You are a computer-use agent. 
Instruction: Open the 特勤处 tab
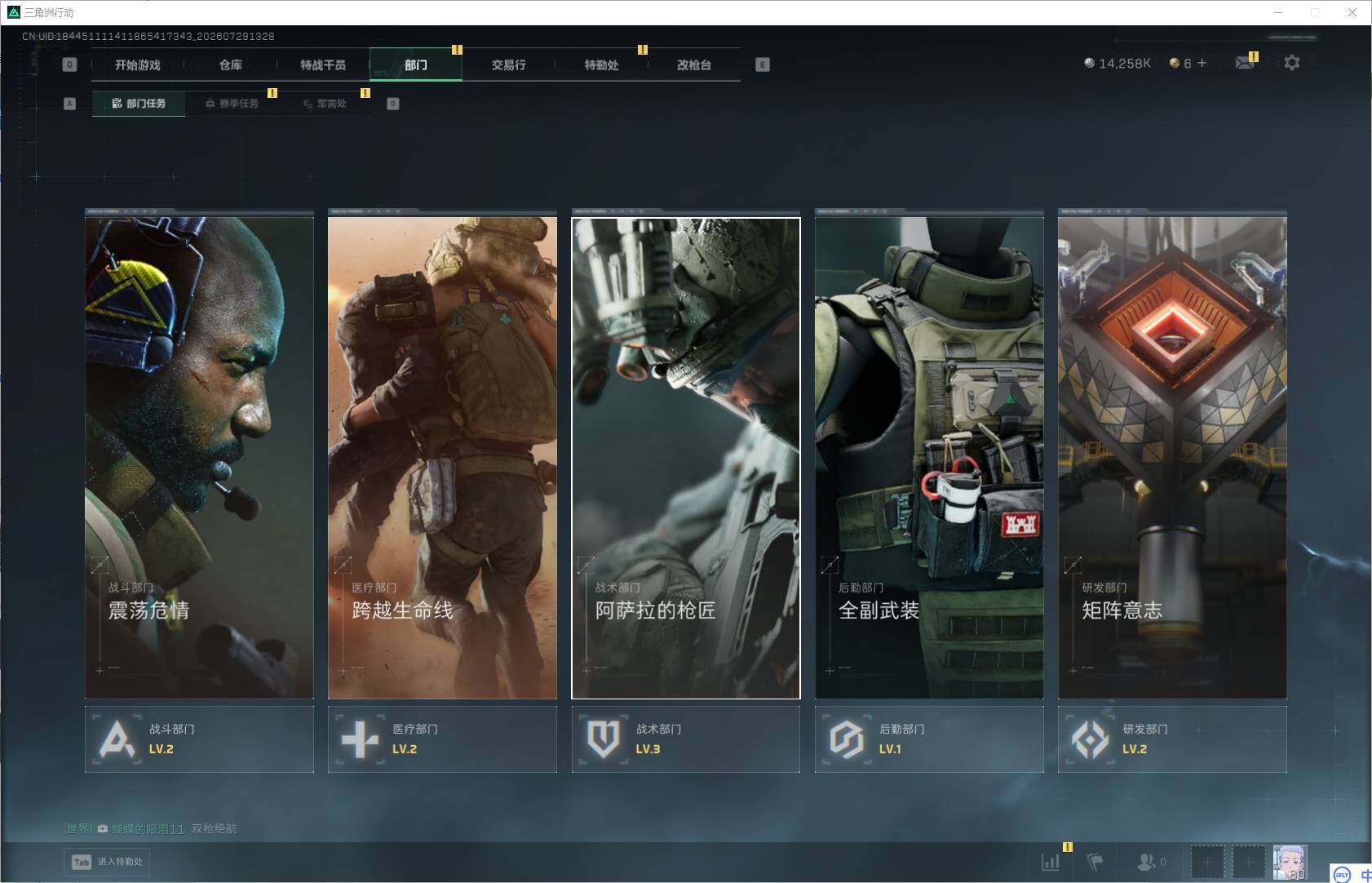pos(601,64)
